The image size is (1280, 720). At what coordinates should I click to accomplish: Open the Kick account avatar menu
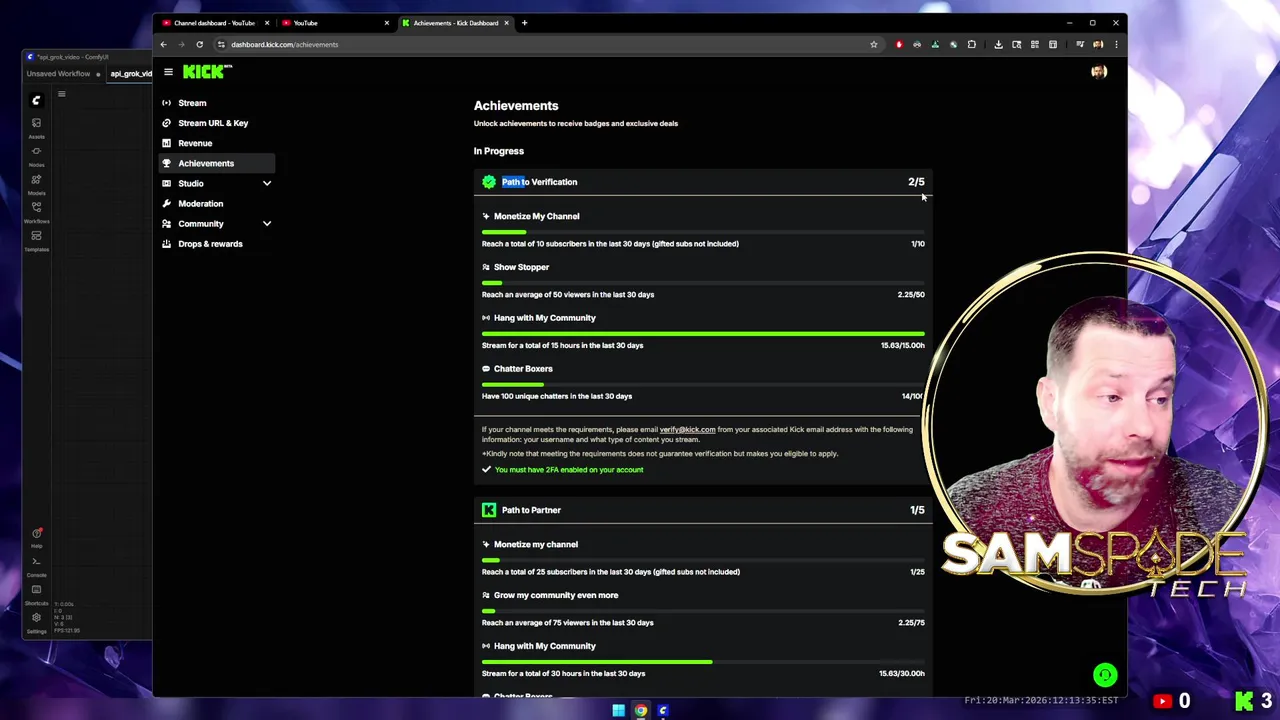tap(1099, 72)
